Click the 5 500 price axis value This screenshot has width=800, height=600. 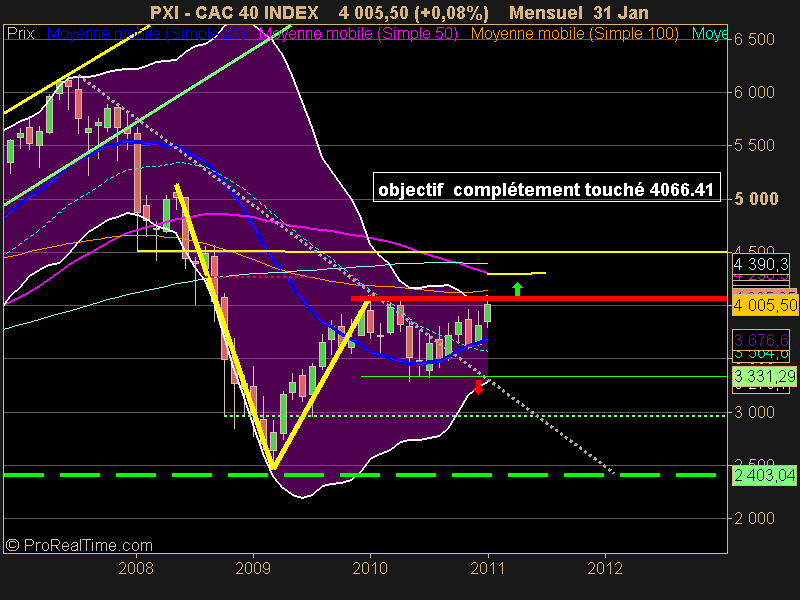click(x=755, y=145)
